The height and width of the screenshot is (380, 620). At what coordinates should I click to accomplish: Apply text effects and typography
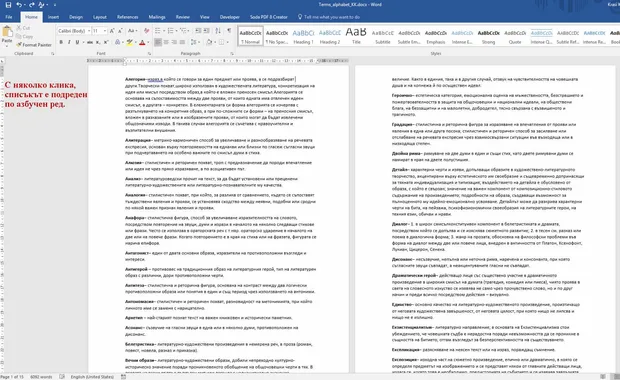(x=117, y=42)
